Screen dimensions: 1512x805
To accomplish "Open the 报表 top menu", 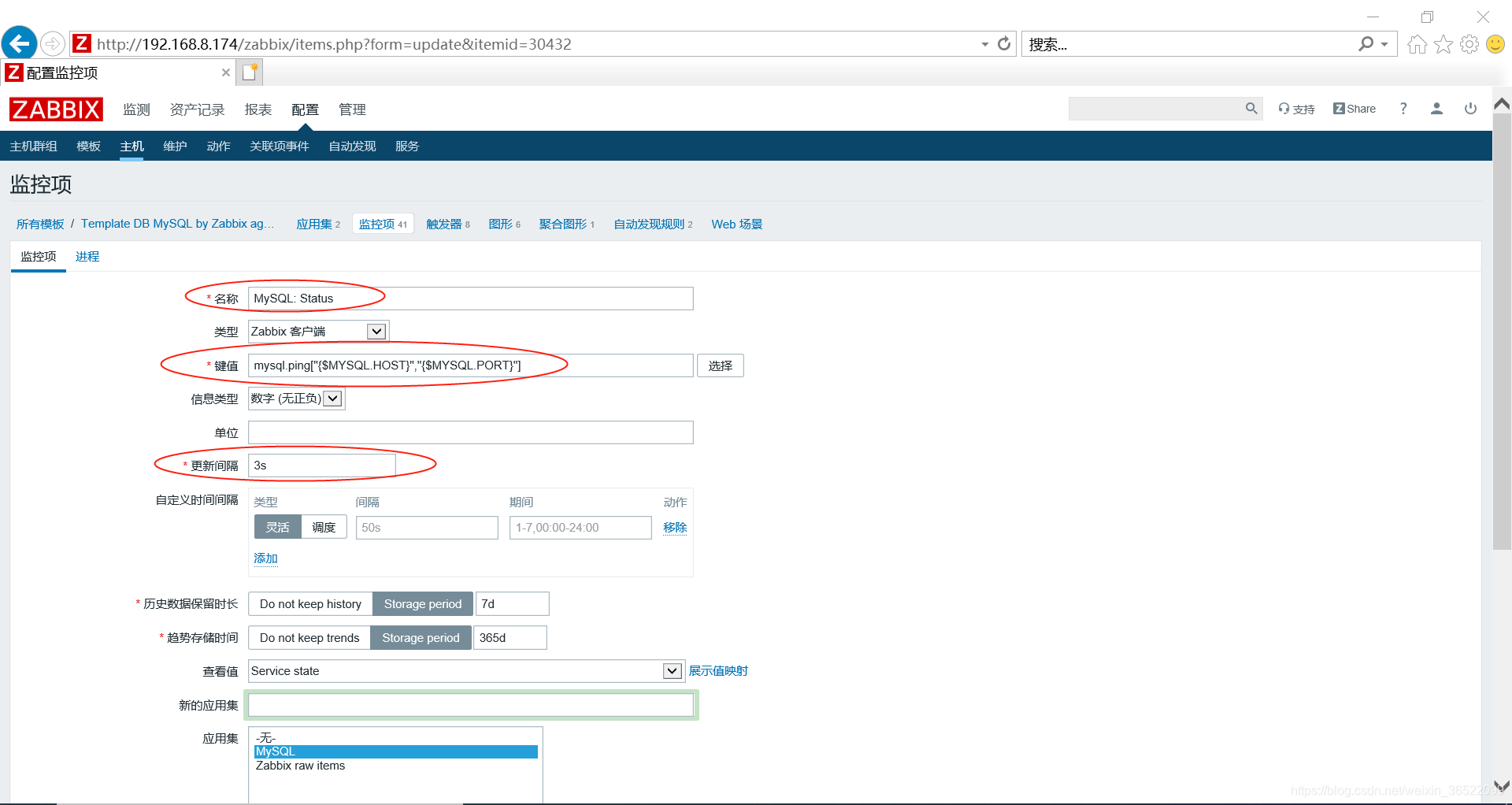I will (x=258, y=109).
